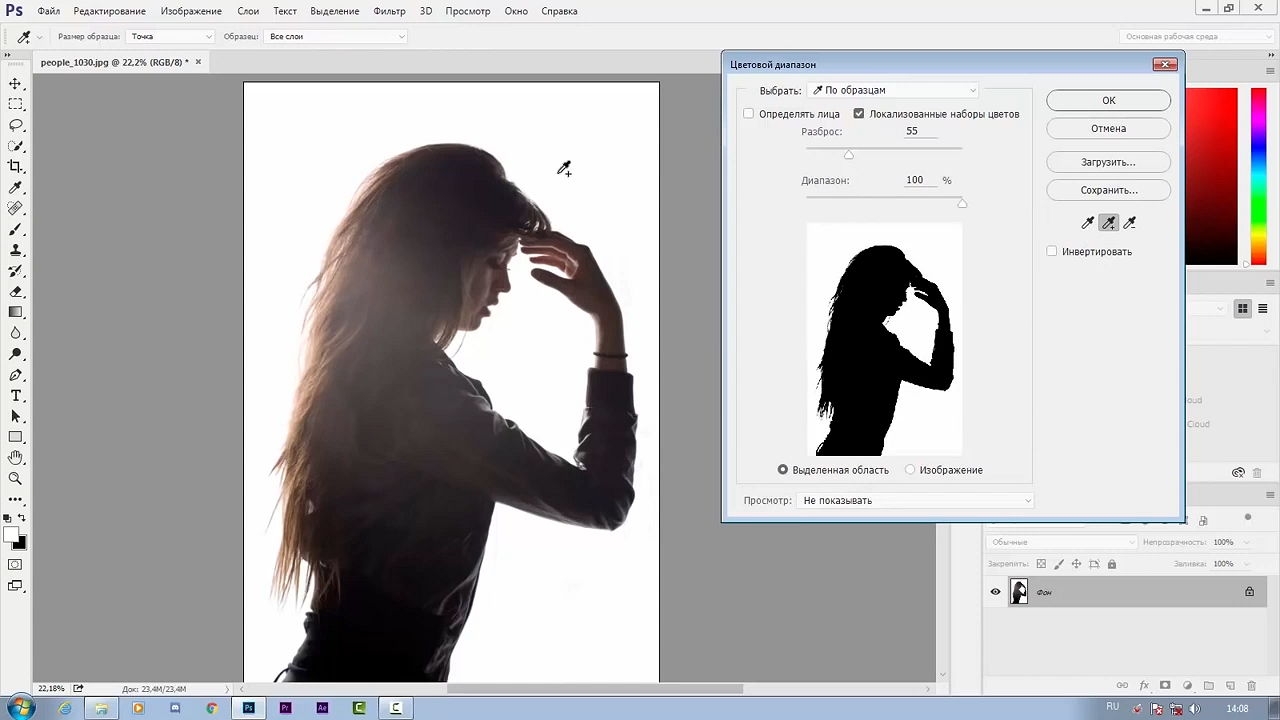
Task: Select the Lasso tool
Action: tap(16, 125)
